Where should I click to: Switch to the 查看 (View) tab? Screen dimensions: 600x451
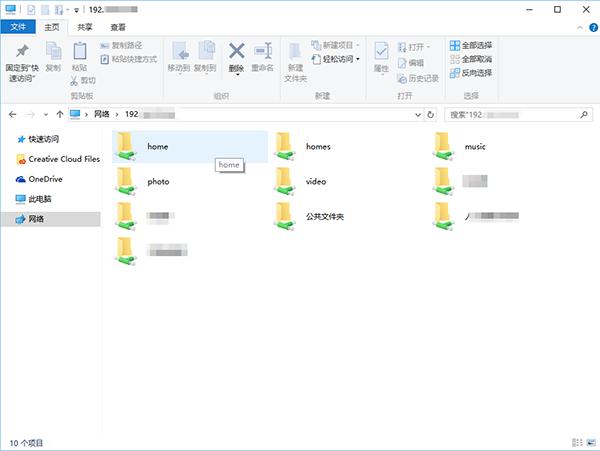point(118,28)
